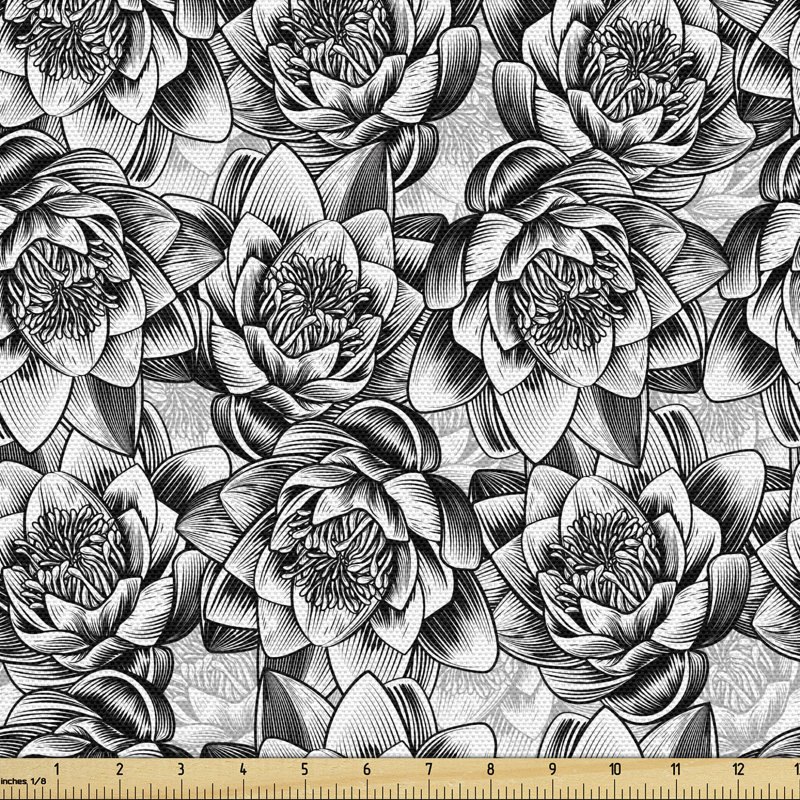Click the number 11 on the ruler
Viewport: 800px width, 800px height.
point(676,769)
